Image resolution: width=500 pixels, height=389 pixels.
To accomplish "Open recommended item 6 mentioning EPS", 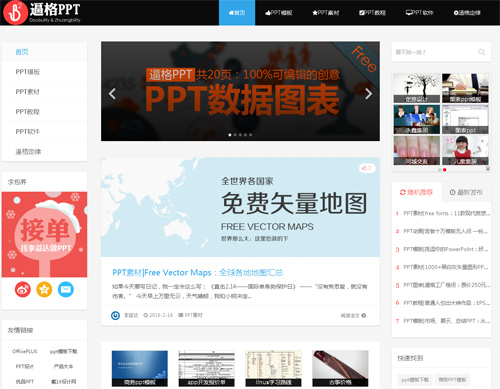I will click(x=446, y=303).
